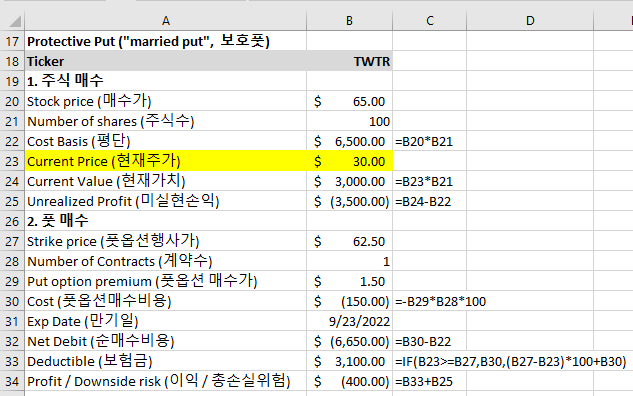The width and height of the screenshot is (633, 396).
Task: Click the Number of shares label cell
Action: (166, 121)
